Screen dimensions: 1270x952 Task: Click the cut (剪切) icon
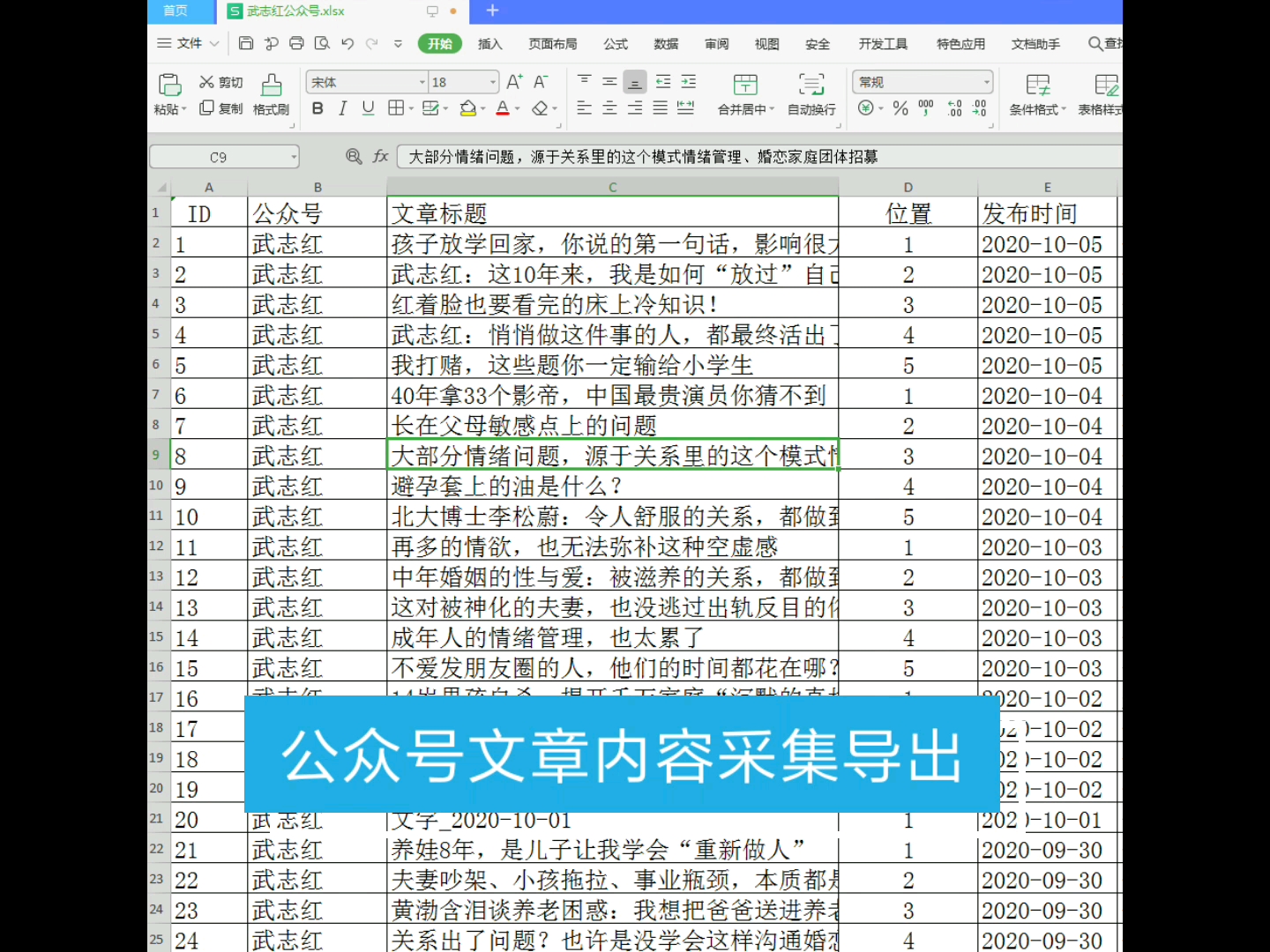click(220, 81)
